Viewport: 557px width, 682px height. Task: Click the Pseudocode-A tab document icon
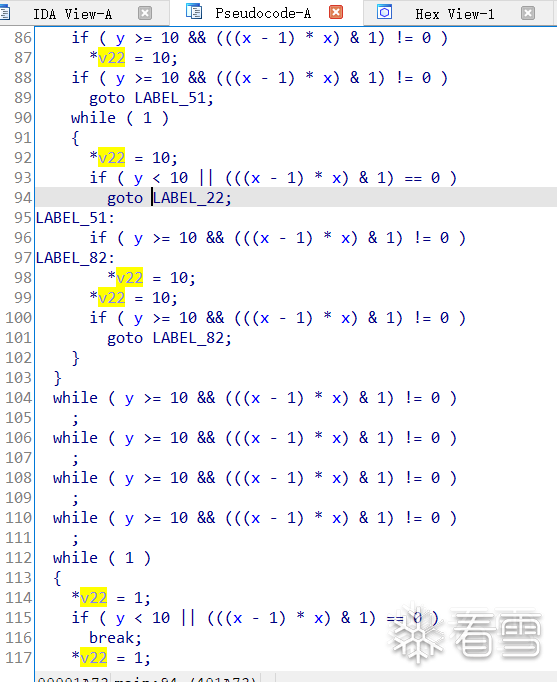[194, 11]
